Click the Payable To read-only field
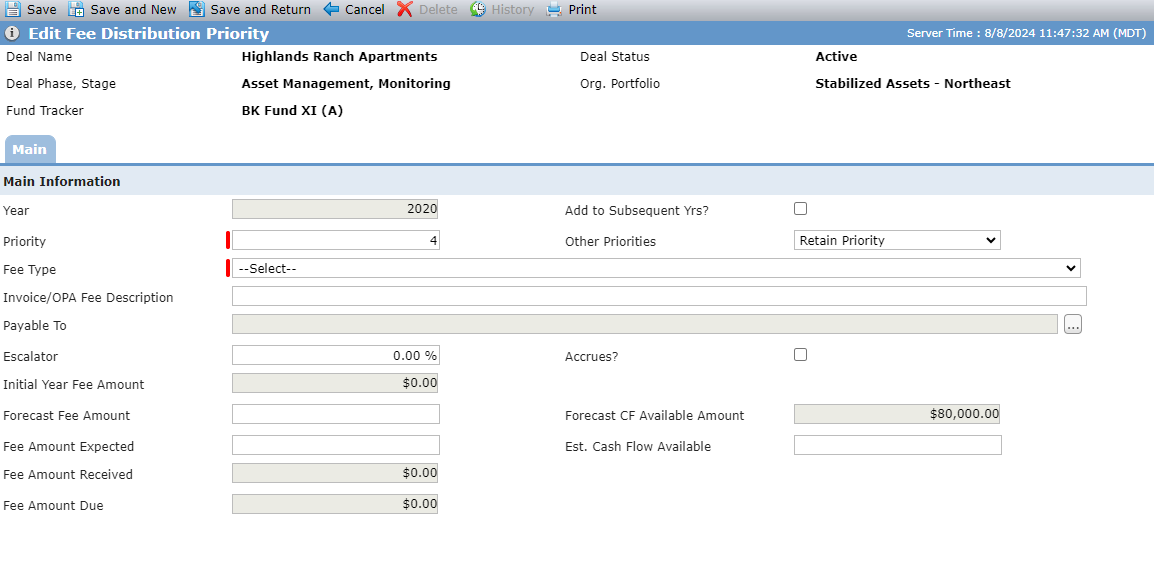The height and width of the screenshot is (587, 1154). [645, 324]
